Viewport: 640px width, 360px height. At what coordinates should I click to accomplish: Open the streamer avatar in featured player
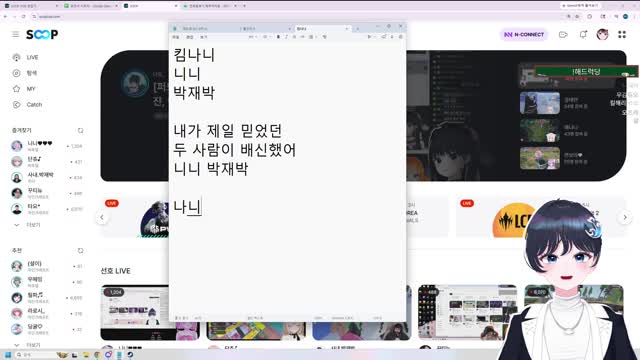tap(135, 83)
